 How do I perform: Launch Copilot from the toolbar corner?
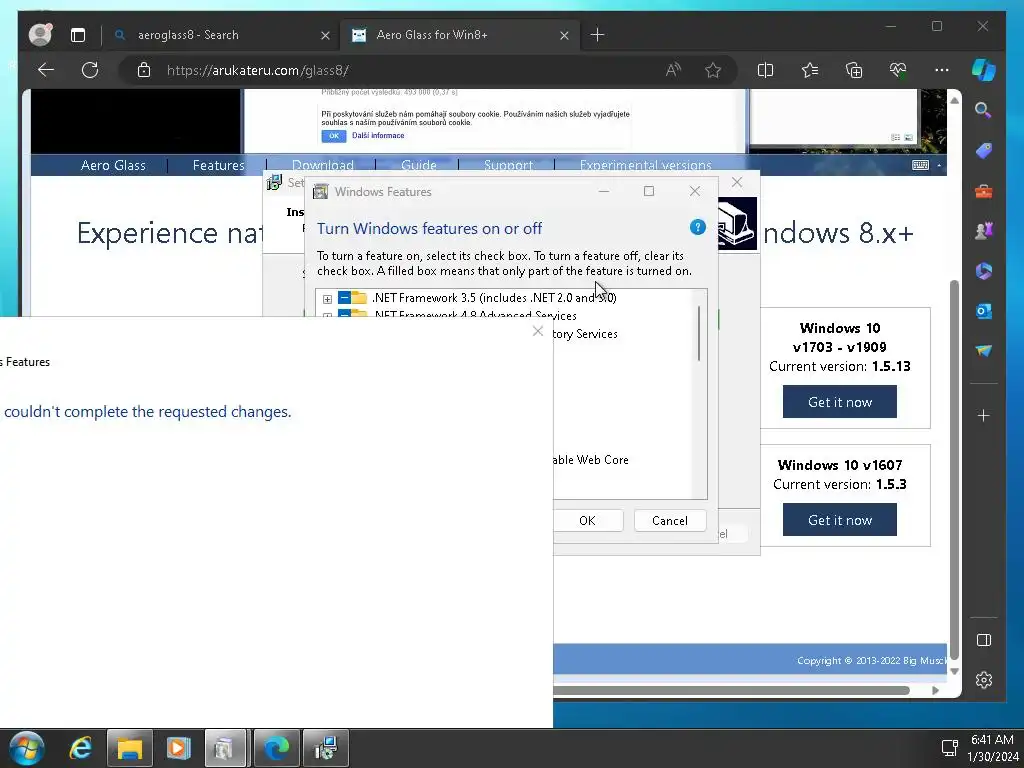(984, 69)
